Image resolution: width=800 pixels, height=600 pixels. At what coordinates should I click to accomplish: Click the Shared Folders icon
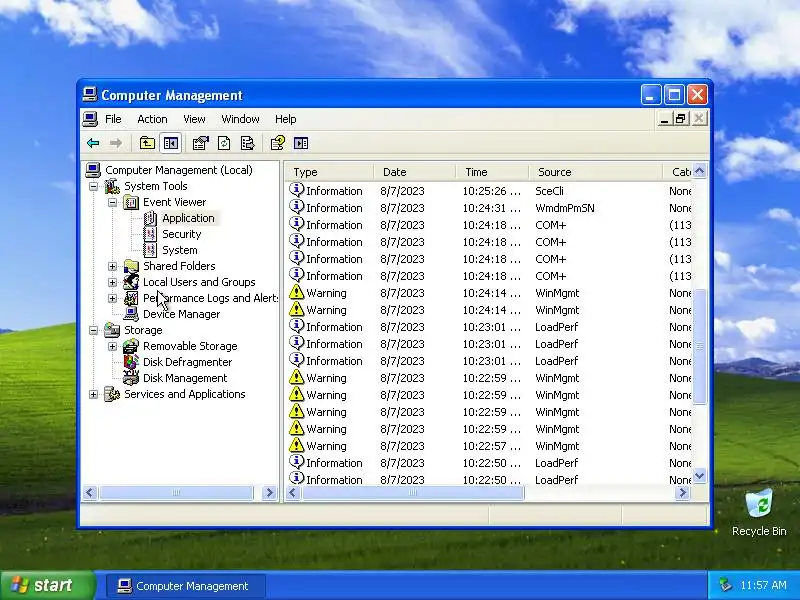point(131,266)
